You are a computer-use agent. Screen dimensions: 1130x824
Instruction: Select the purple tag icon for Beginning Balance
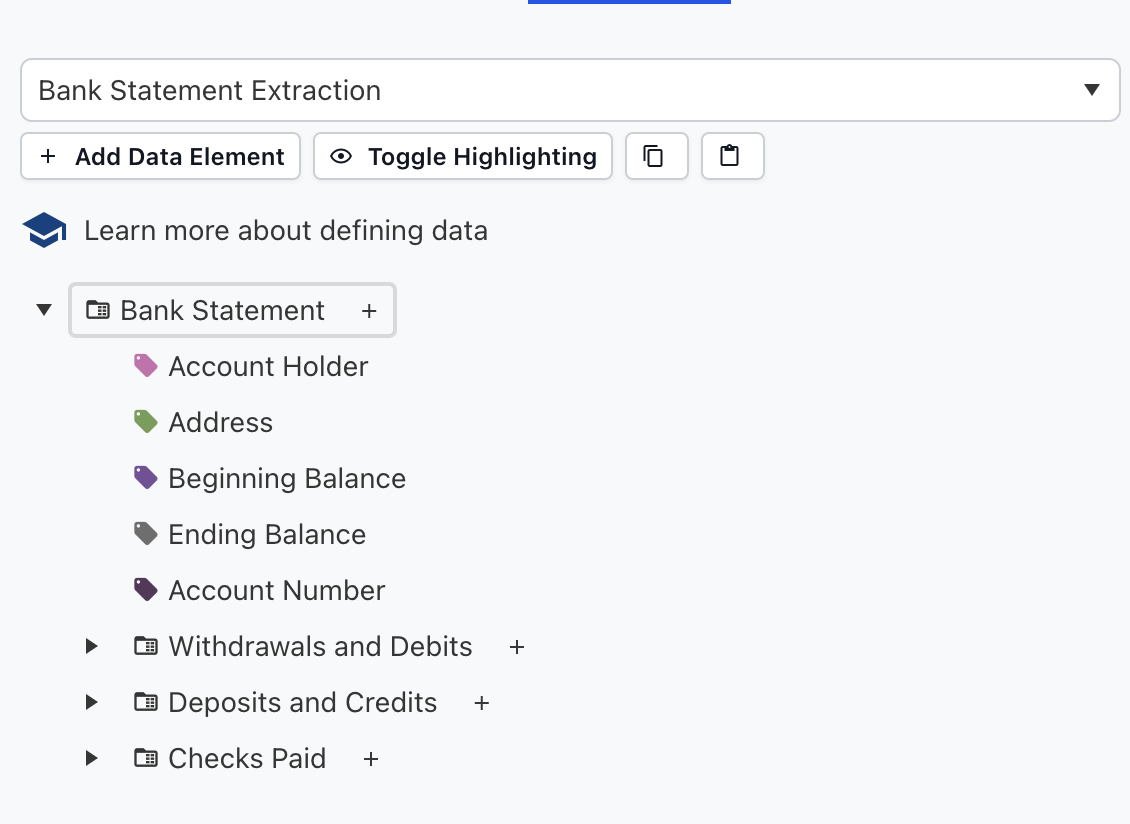coord(145,477)
